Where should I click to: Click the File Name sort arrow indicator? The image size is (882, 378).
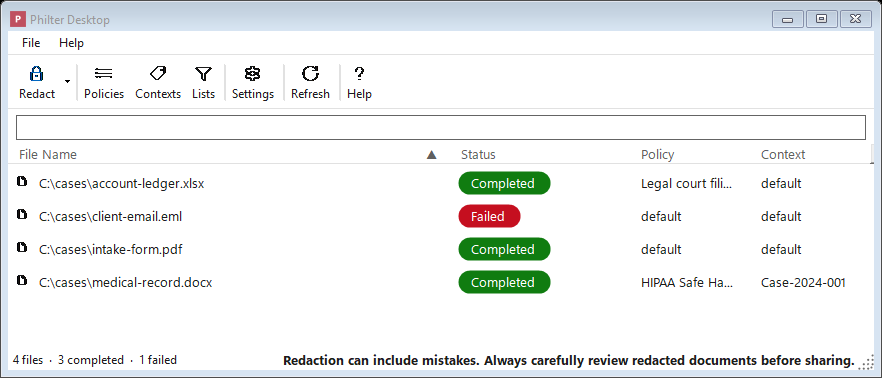click(x=431, y=155)
